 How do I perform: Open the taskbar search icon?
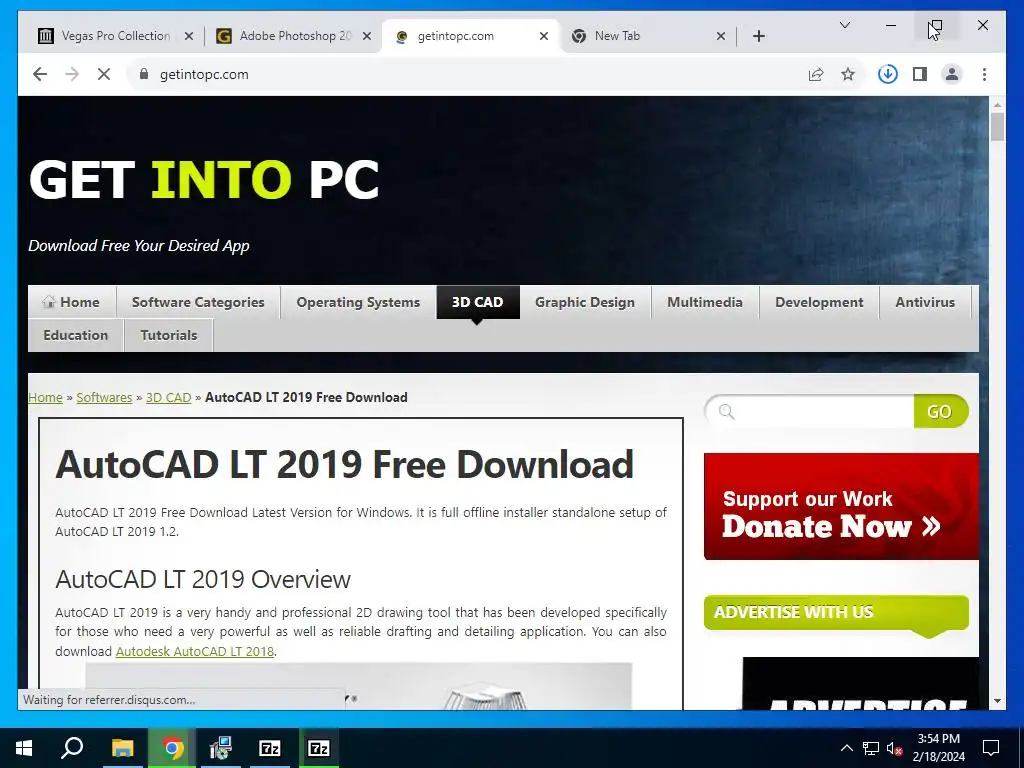(x=72, y=748)
